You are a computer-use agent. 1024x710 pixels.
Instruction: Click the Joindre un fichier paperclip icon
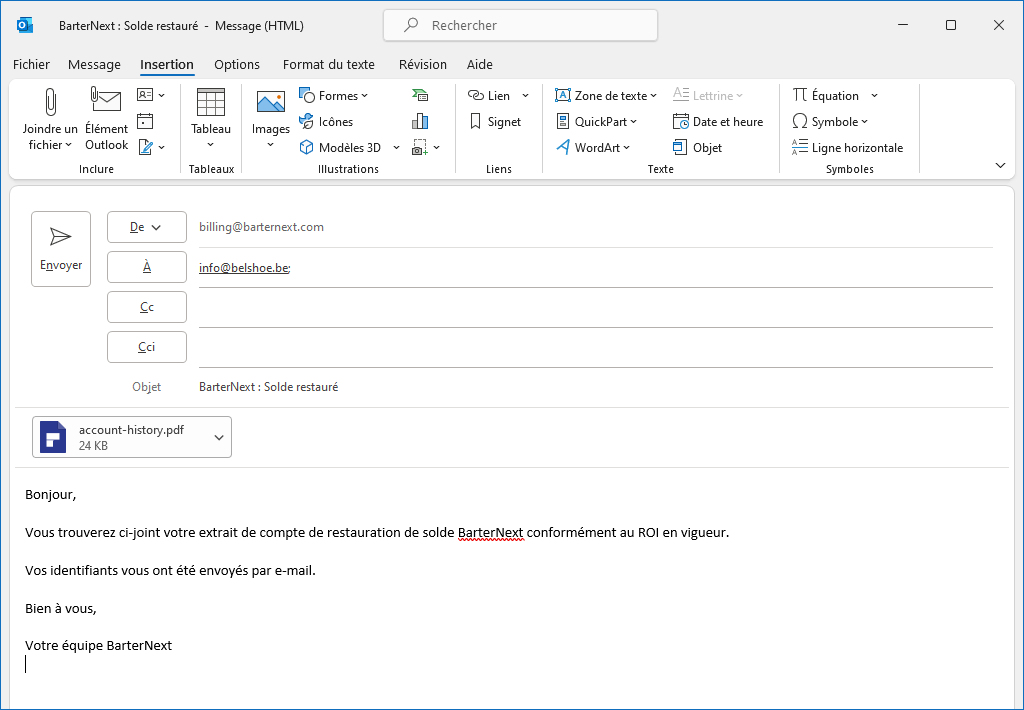click(x=50, y=103)
